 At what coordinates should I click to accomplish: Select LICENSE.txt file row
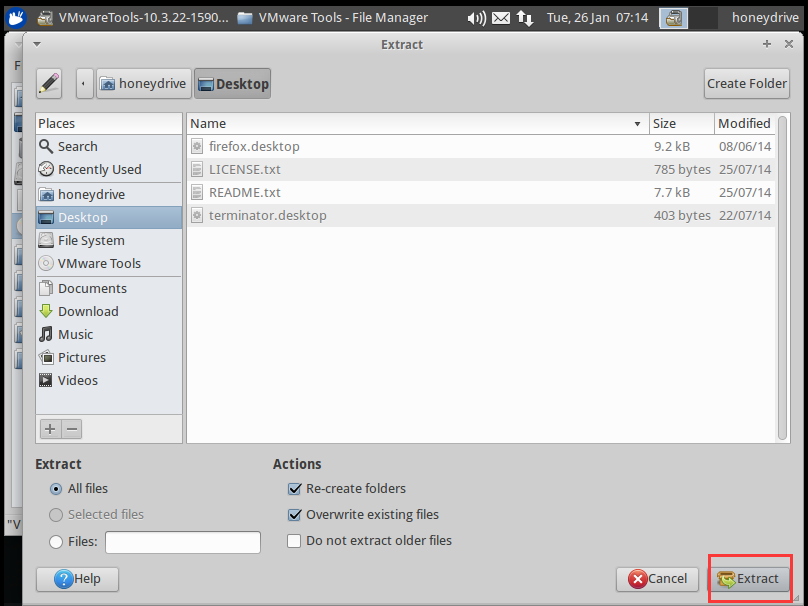[481, 170]
